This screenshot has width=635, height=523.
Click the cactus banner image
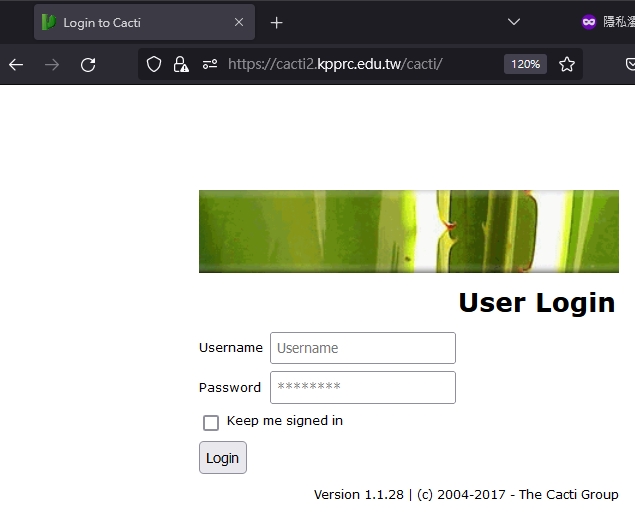coord(409,231)
